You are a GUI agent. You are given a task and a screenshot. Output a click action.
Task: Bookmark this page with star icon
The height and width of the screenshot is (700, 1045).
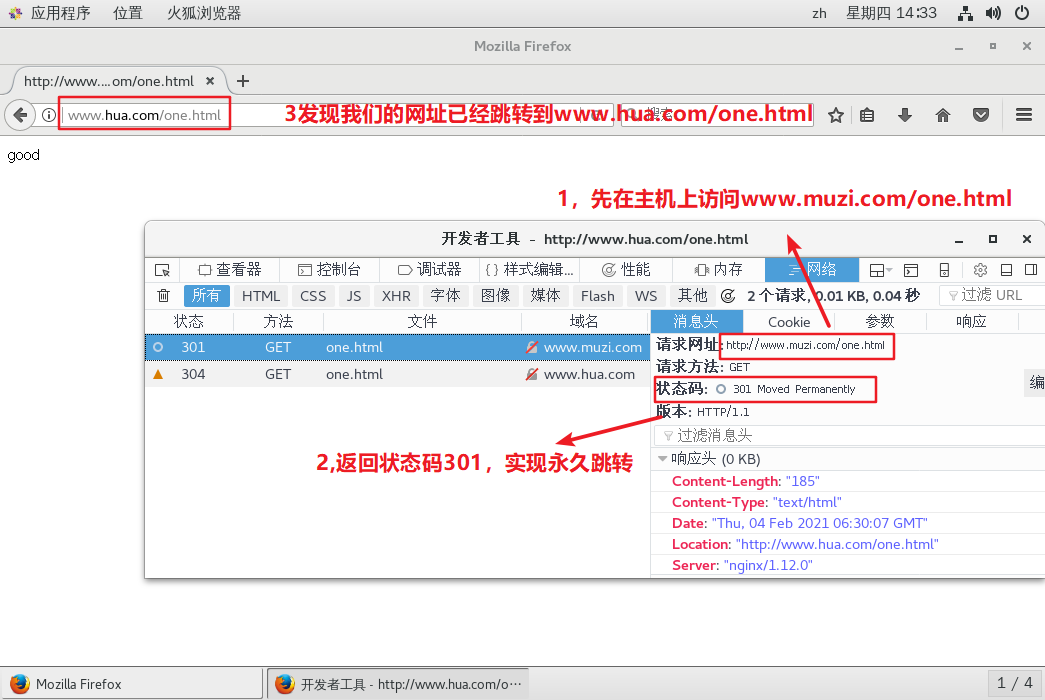[836, 115]
